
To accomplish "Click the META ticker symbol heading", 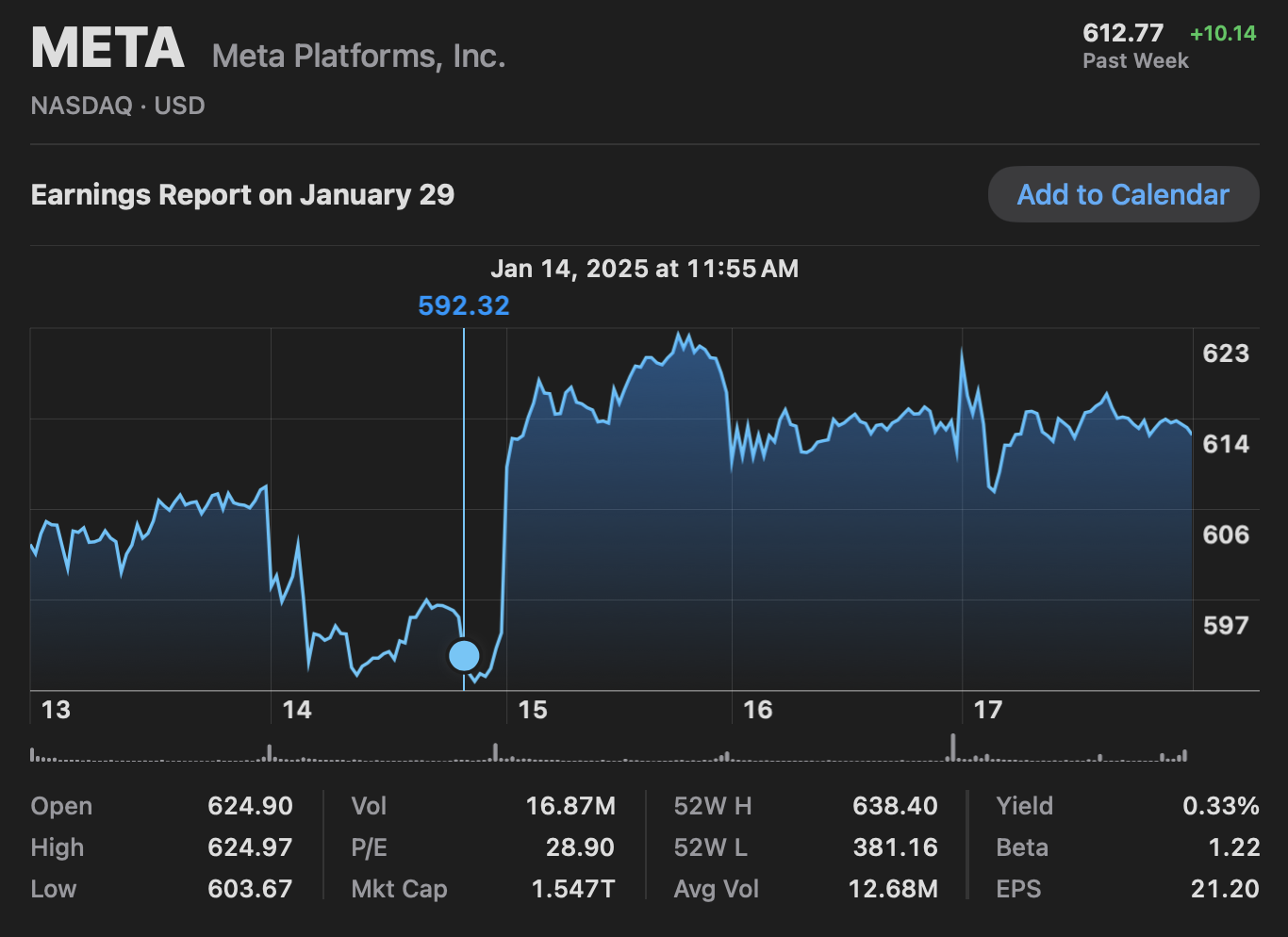I will tap(107, 48).
